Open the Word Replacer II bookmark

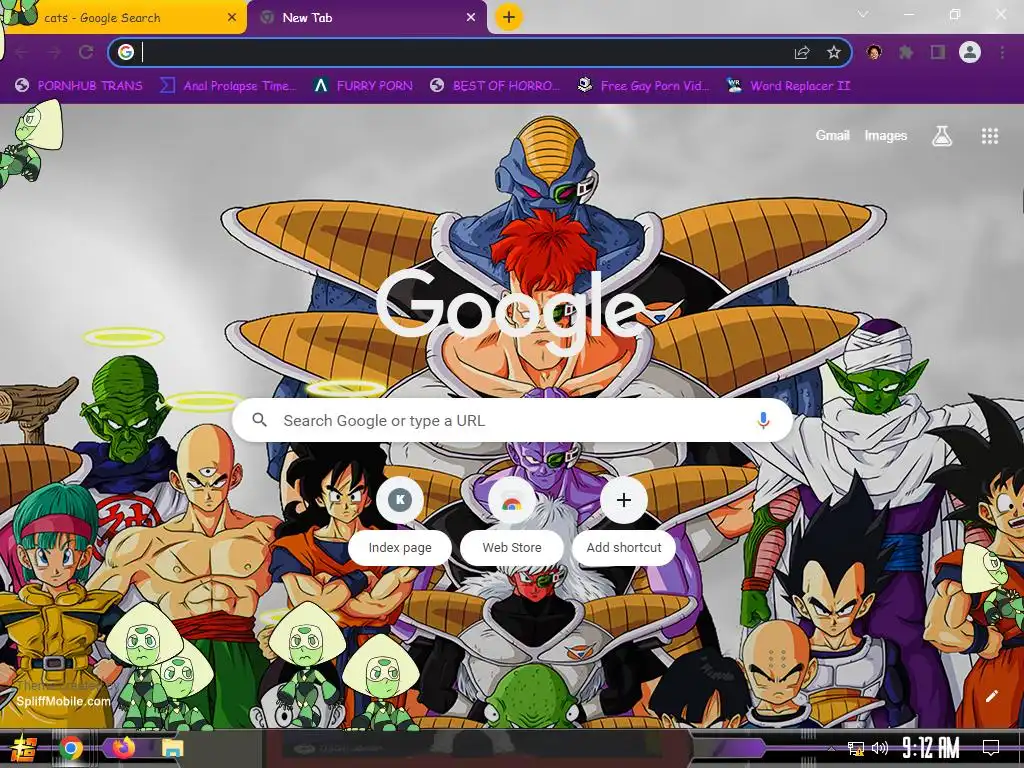pyautogui.click(x=789, y=86)
